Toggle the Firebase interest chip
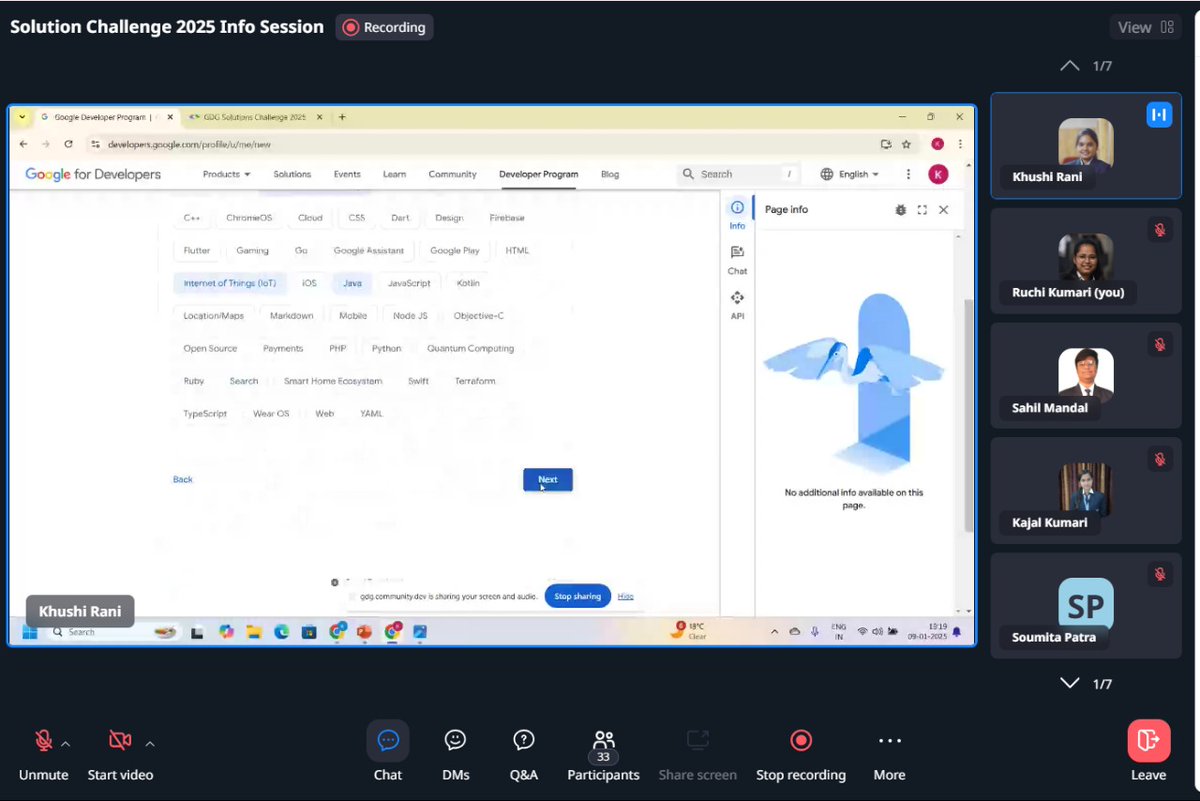Viewport: 1200px width, 801px height. (x=507, y=217)
